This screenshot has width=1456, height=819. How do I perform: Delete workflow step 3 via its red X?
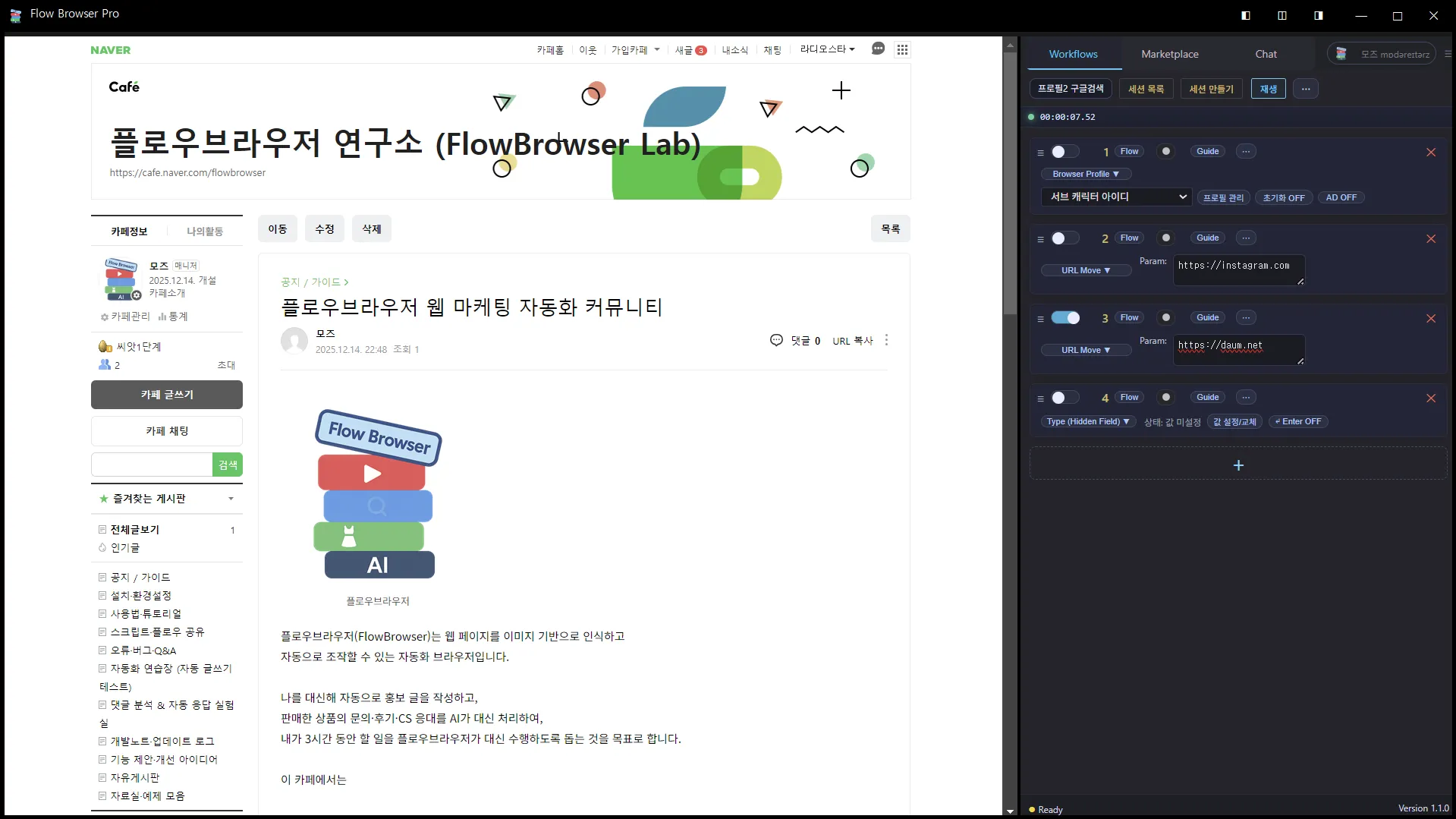pyautogui.click(x=1430, y=318)
